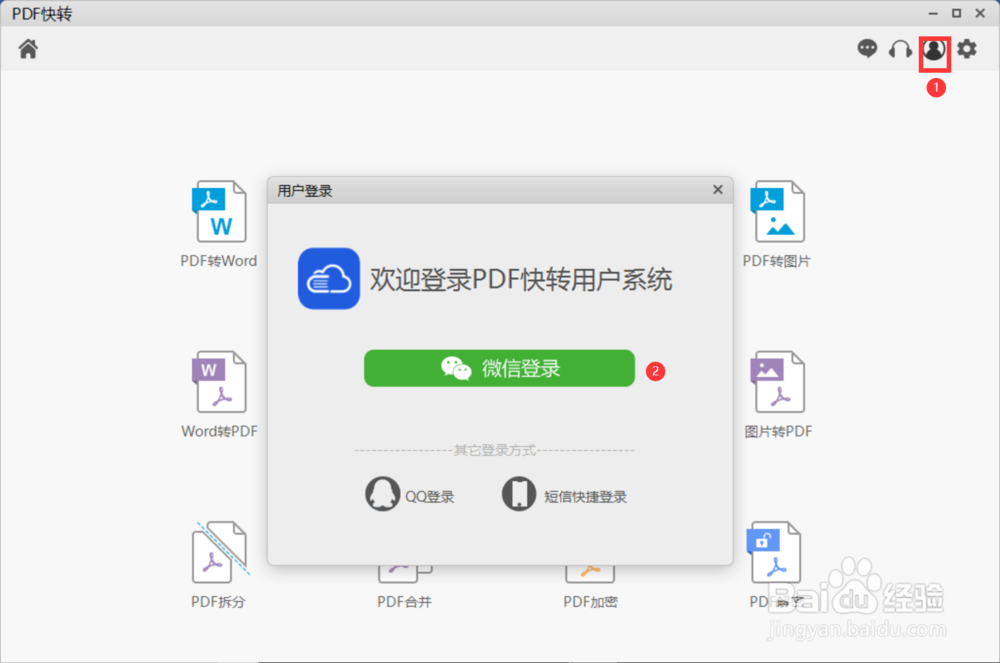Screen dimensions: 1000x663
Task: Choose 短信快捷登录 SMS quick login
Action: 565,493
